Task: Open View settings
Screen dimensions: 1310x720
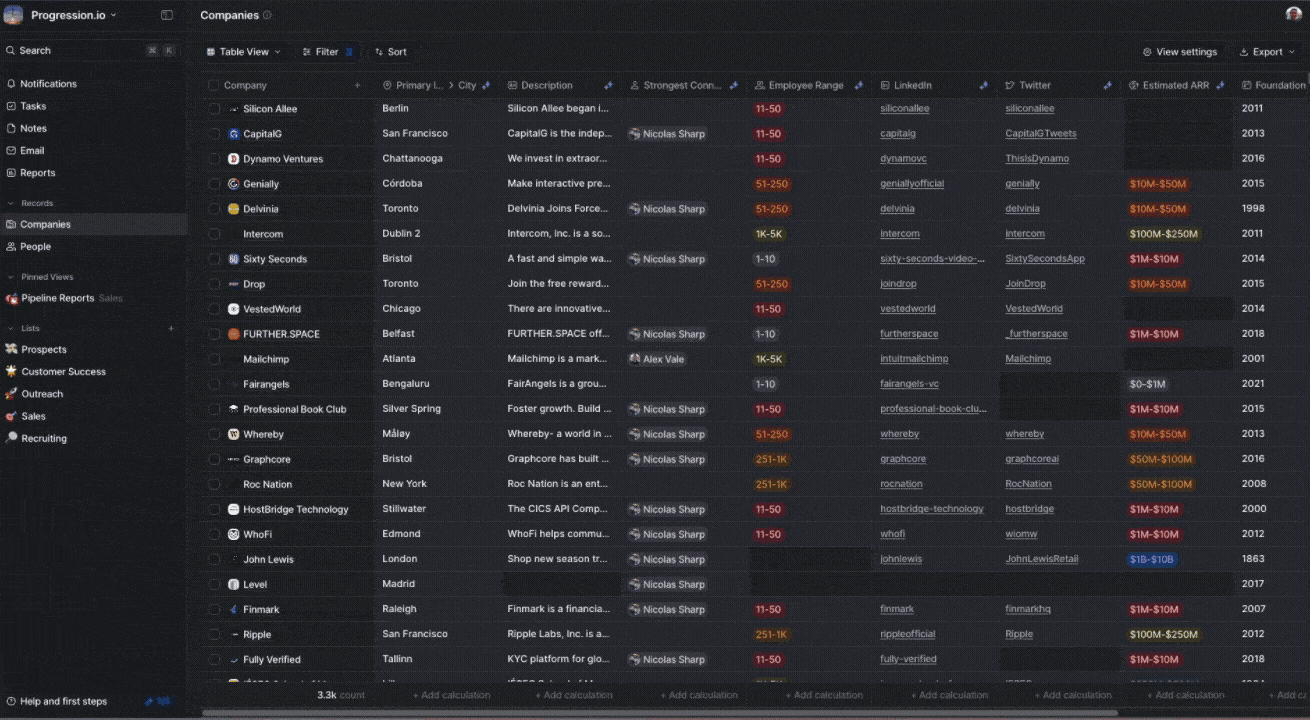Action: tap(1180, 52)
